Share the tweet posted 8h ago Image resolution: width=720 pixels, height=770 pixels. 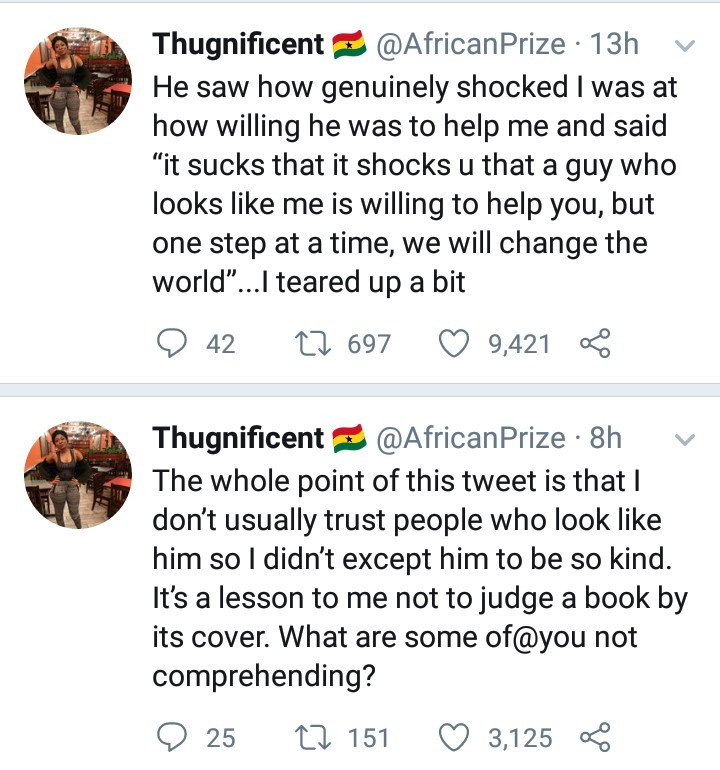coord(594,737)
